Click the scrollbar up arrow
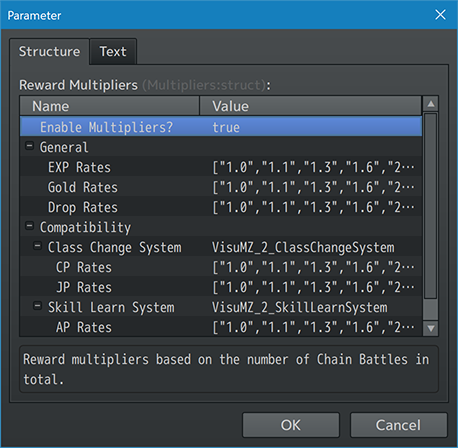This screenshot has width=458, height=448. (431, 104)
